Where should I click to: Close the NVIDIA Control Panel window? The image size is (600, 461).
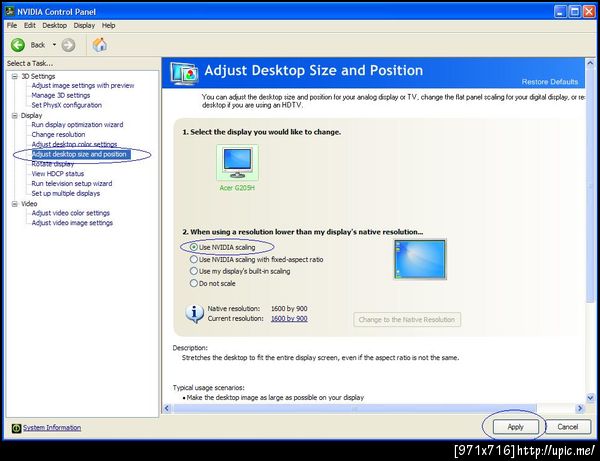click(x=589, y=12)
